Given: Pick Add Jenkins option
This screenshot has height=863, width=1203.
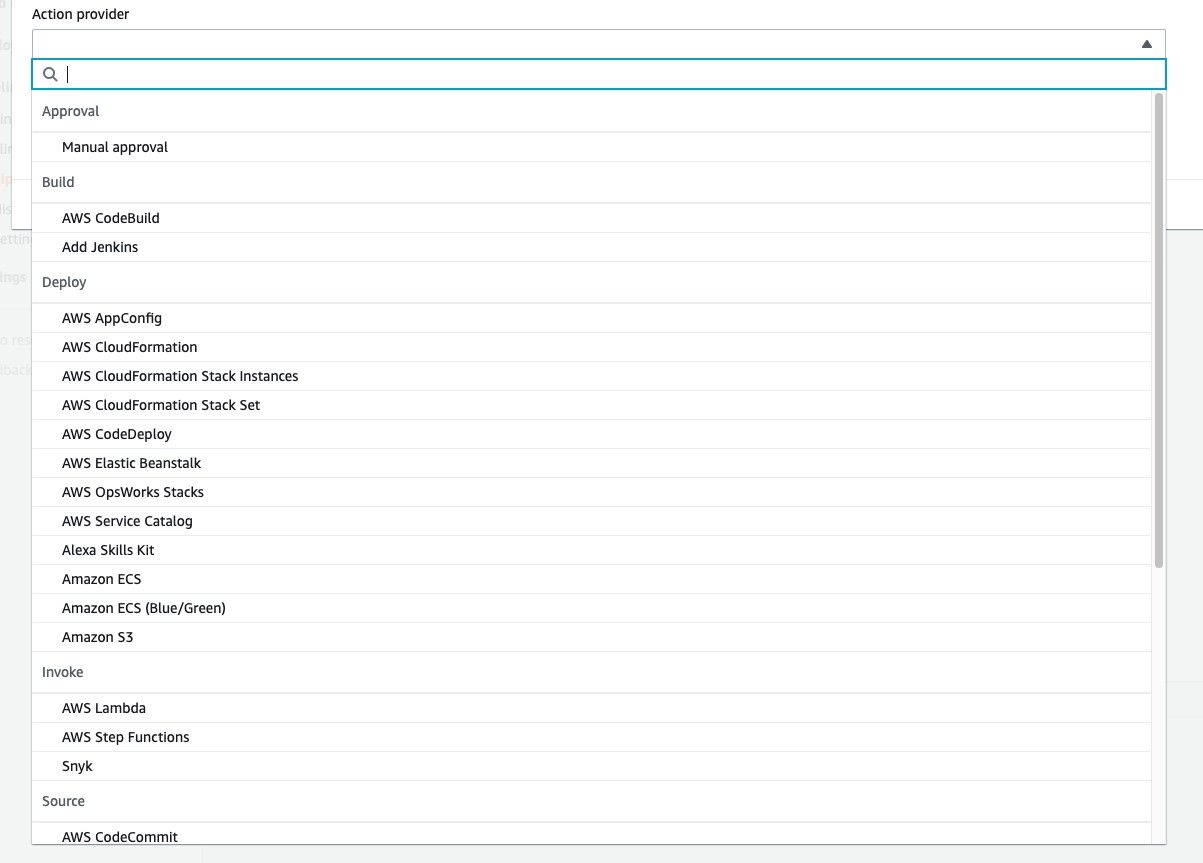Looking at the screenshot, I should [592, 247].
